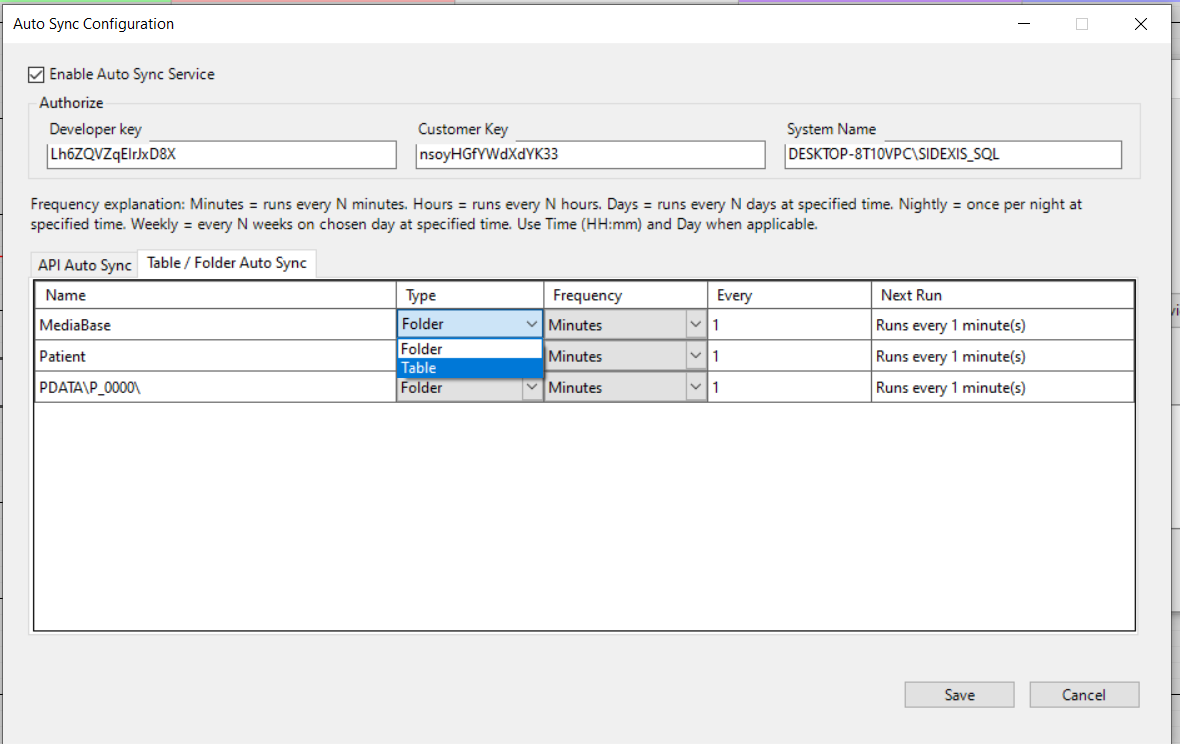1180x744 pixels.
Task: Close the Auto Sync Configuration window
Action: [1141, 24]
